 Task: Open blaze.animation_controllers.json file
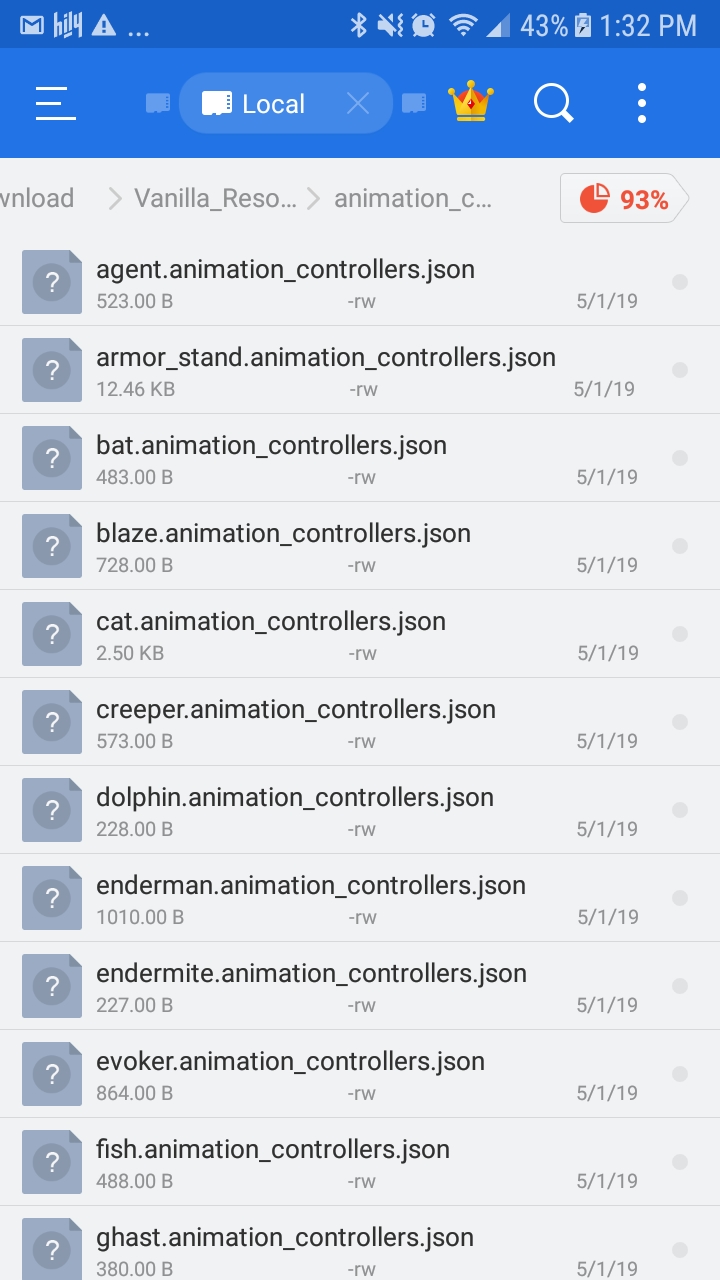pyautogui.click(x=283, y=534)
